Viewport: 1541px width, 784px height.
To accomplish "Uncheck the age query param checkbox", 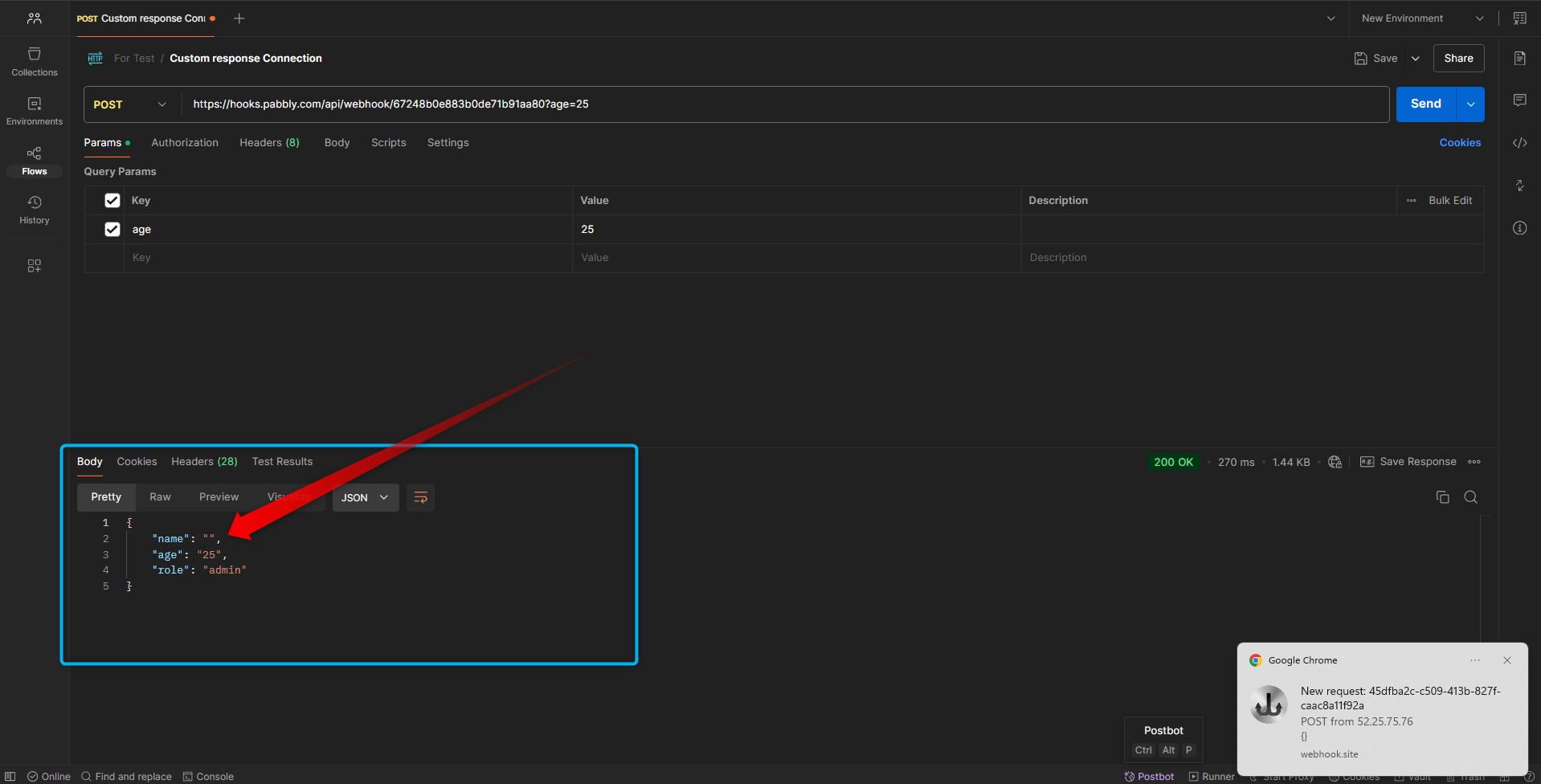I will coord(112,230).
